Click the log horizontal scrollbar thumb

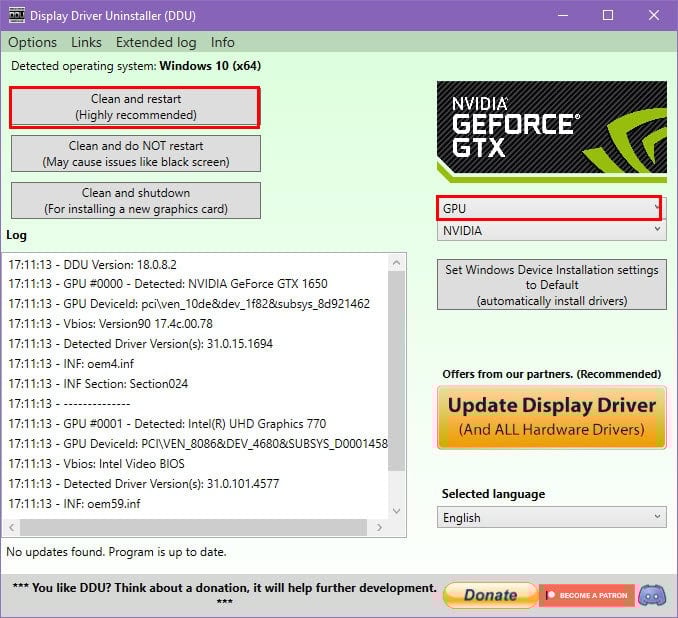click(193, 527)
